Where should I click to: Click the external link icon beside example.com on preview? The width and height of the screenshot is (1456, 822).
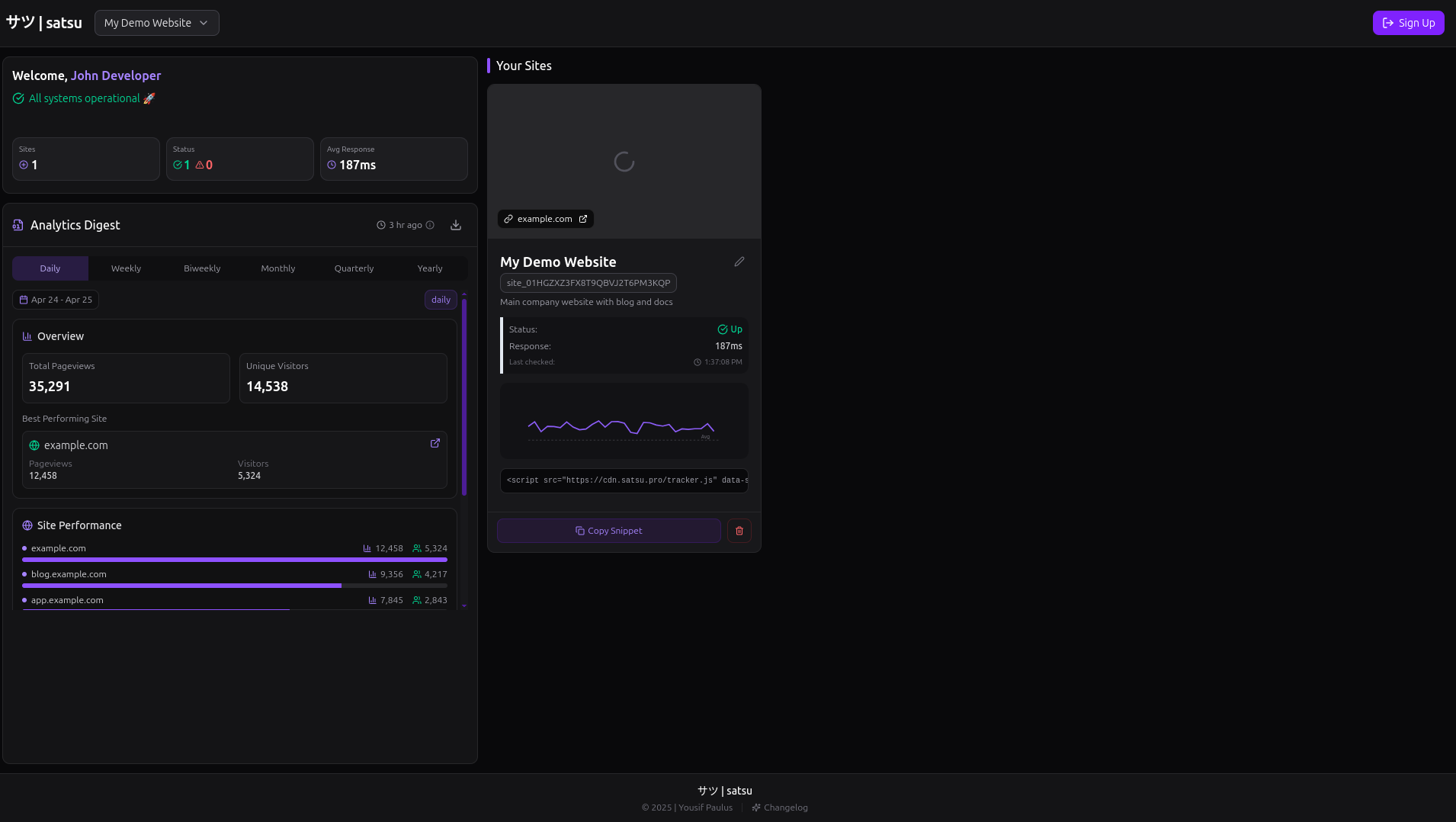[x=583, y=219]
